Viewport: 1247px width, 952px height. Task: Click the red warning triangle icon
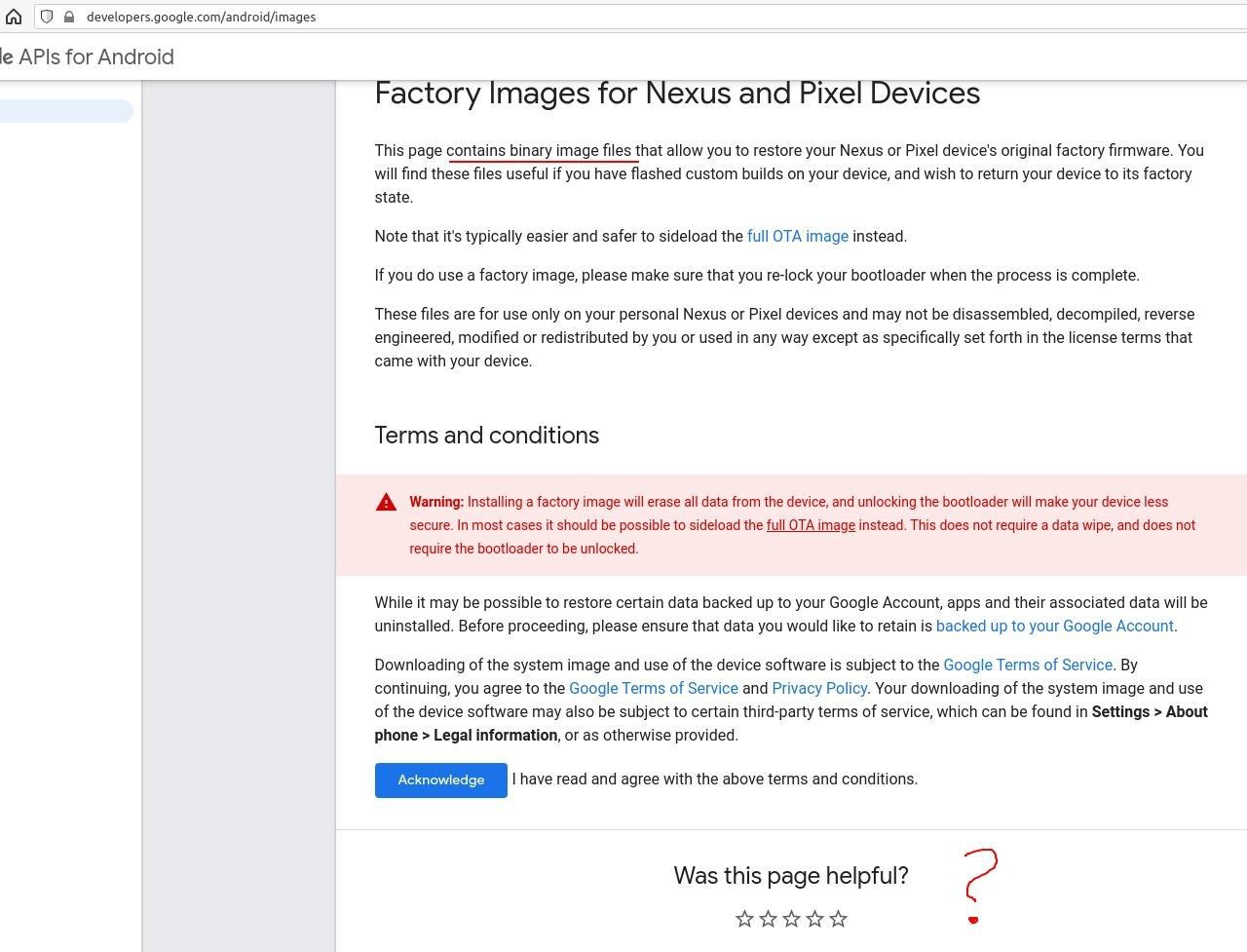coord(386,502)
